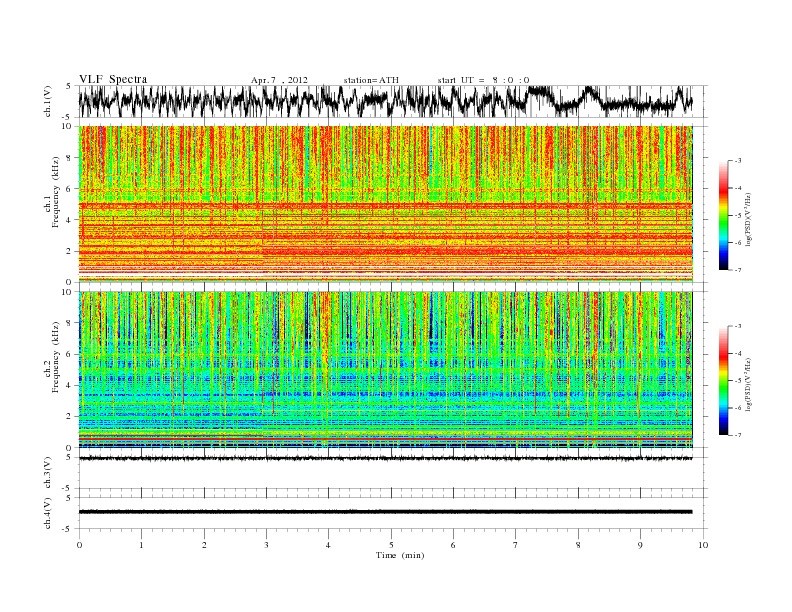Click the 'ch.1(V)' waveform axis label
Viewport: 792px width, 612px height.
tap(47, 101)
